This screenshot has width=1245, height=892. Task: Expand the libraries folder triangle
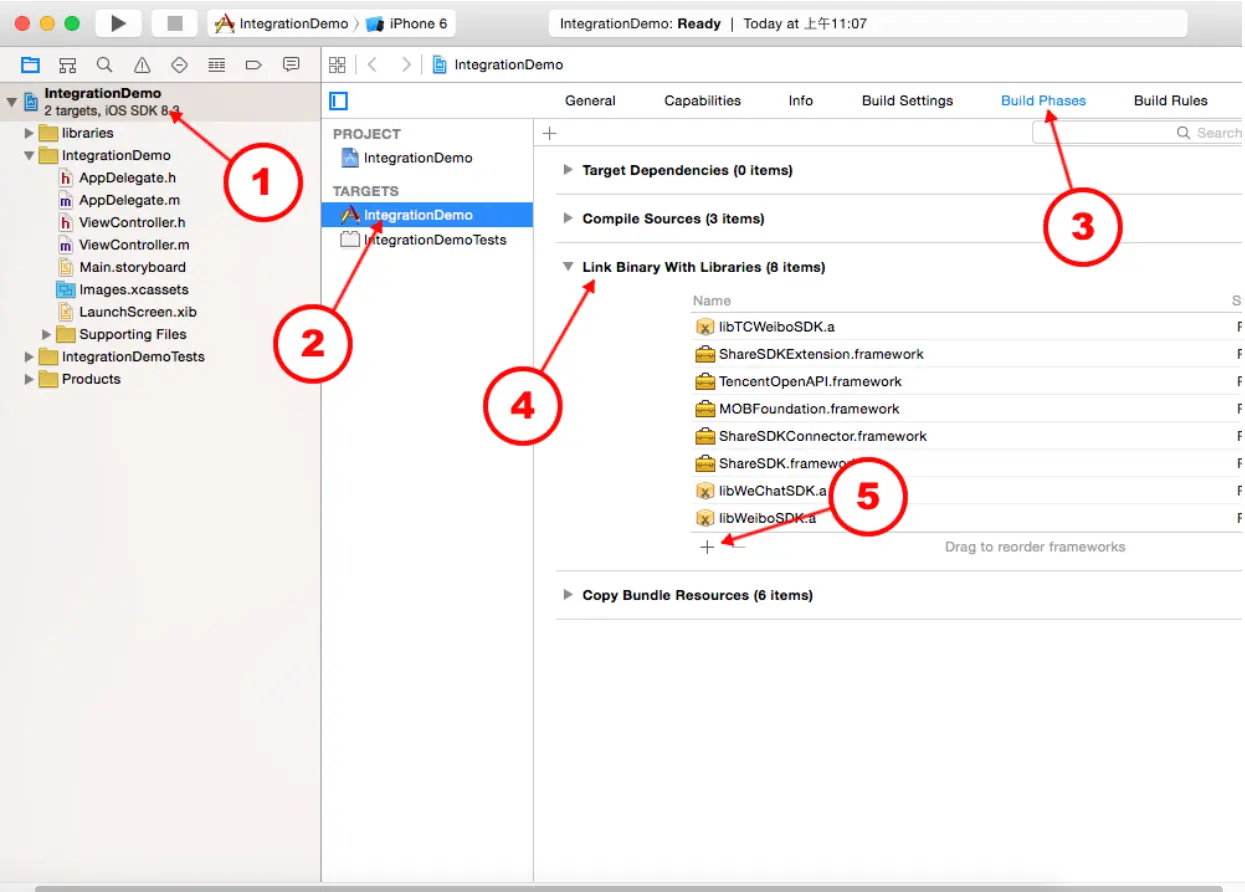(x=29, y=133)
